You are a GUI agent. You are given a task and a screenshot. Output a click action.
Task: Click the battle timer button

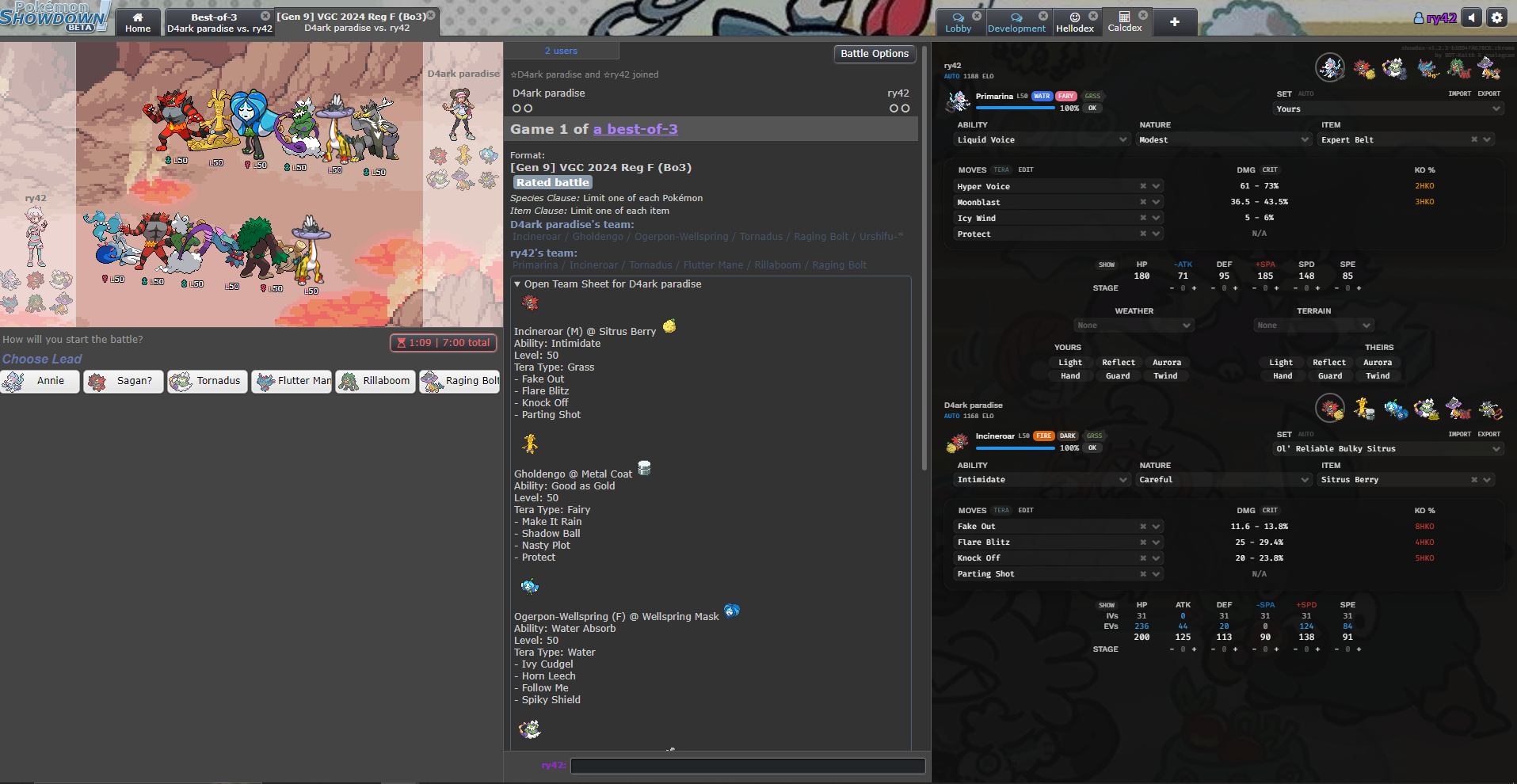click(x=444, y=343)
